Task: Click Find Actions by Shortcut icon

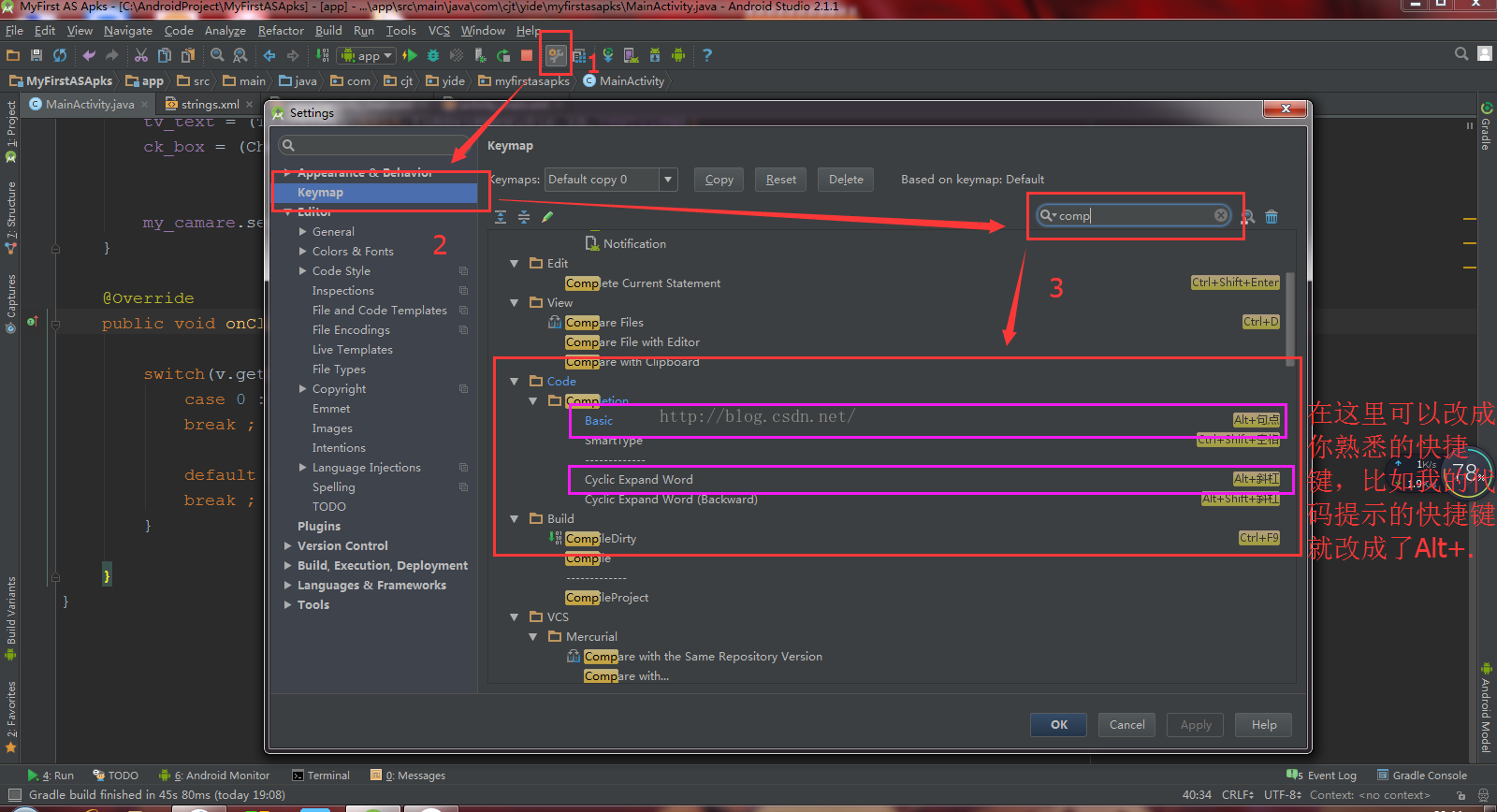Action: point(1248,216)
